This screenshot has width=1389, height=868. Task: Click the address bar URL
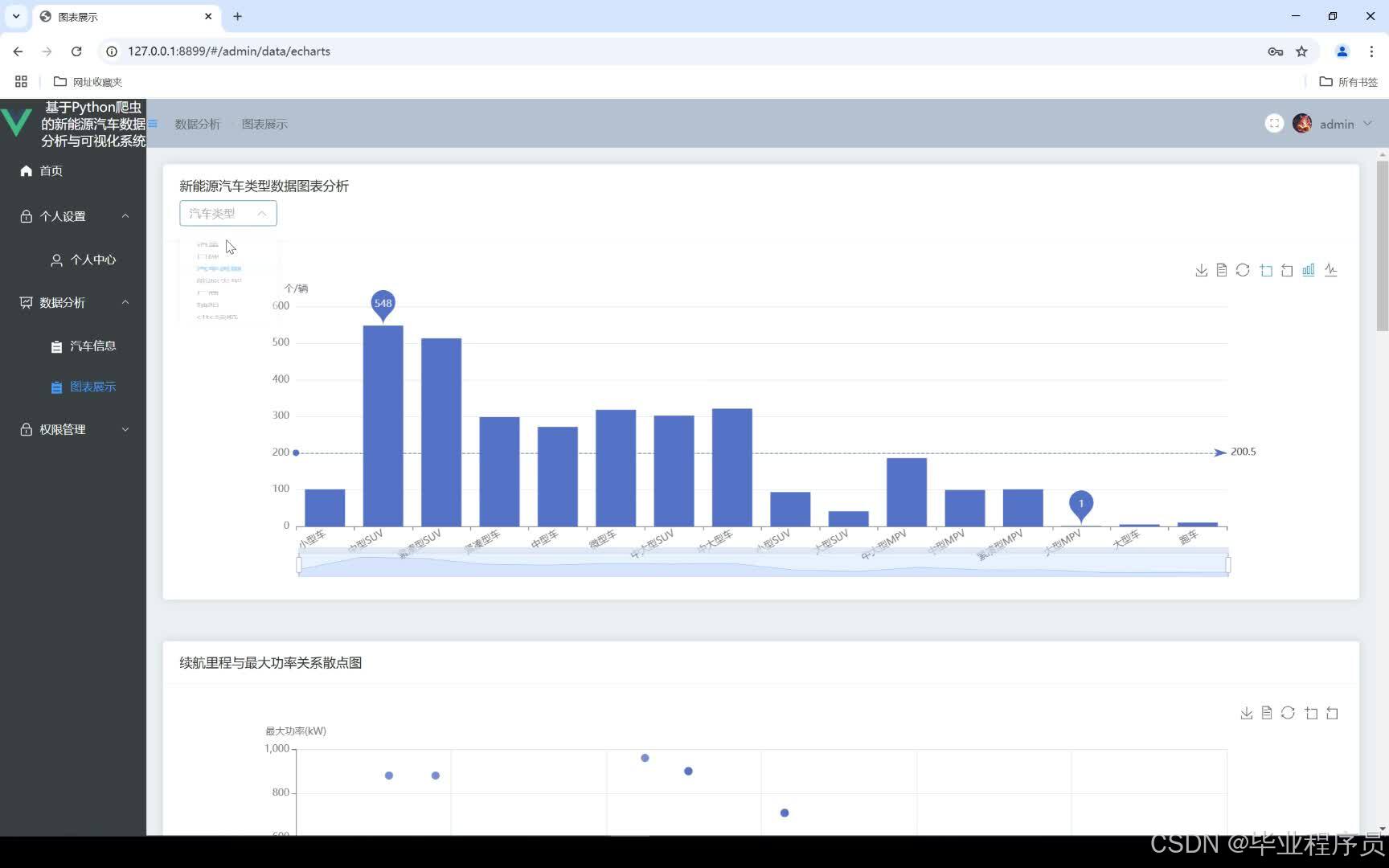click(x=229, y=51)
